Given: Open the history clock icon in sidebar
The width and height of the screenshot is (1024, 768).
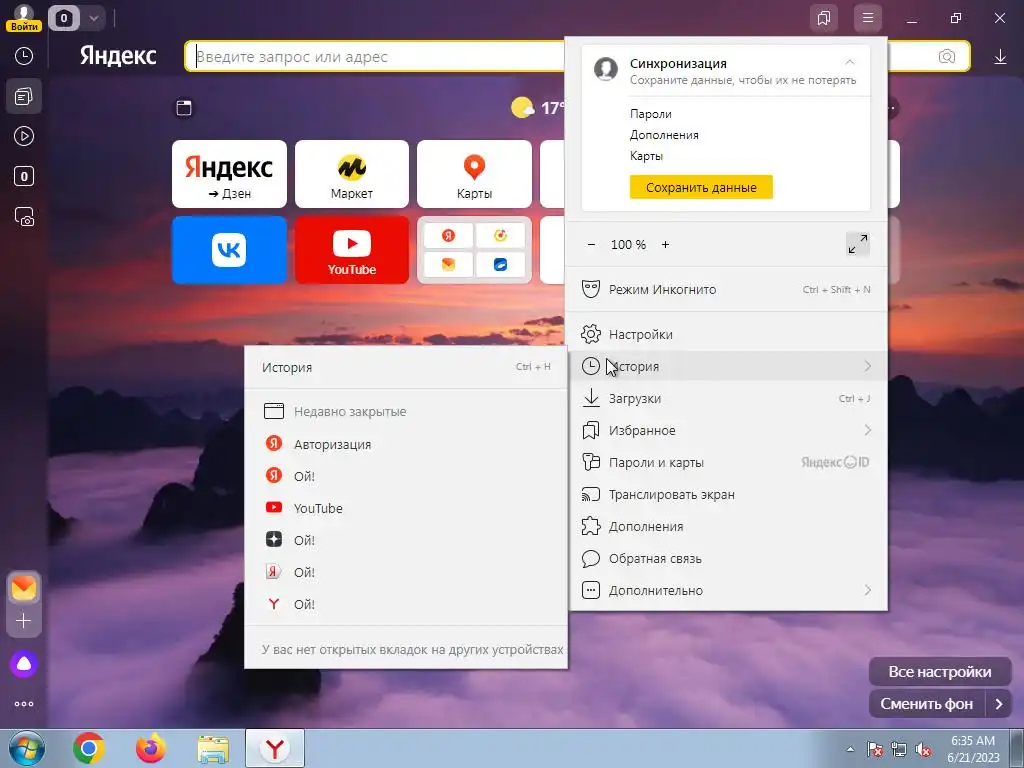Looking at the screenshot, I should [24, 56].
